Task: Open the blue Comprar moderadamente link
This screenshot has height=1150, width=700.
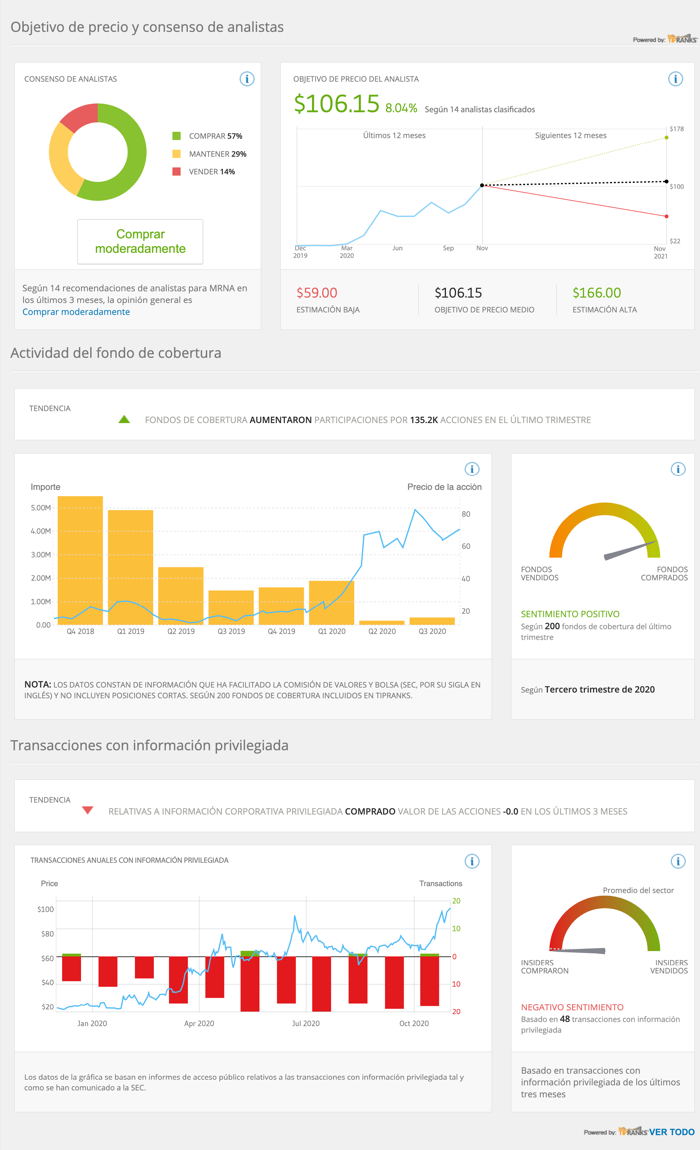Action: (76, 312)
